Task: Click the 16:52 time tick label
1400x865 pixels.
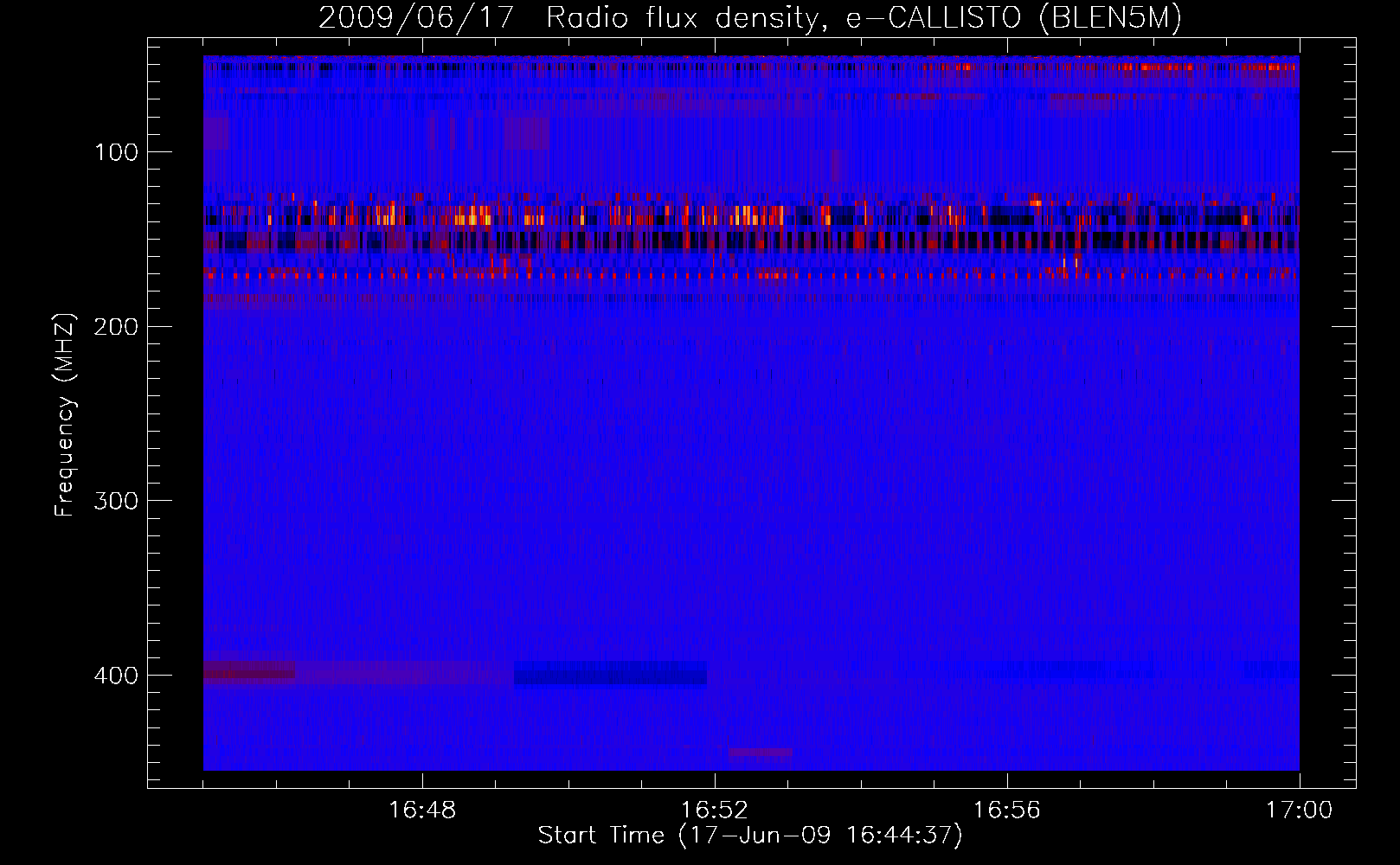Action: pos(715,811)
